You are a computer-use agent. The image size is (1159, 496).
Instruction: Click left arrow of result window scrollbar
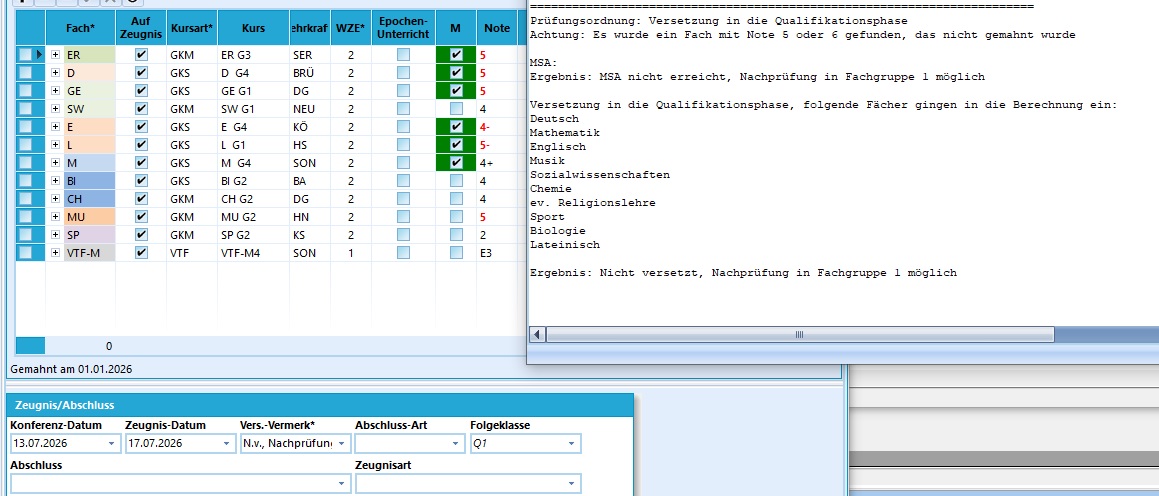[537, 335]
